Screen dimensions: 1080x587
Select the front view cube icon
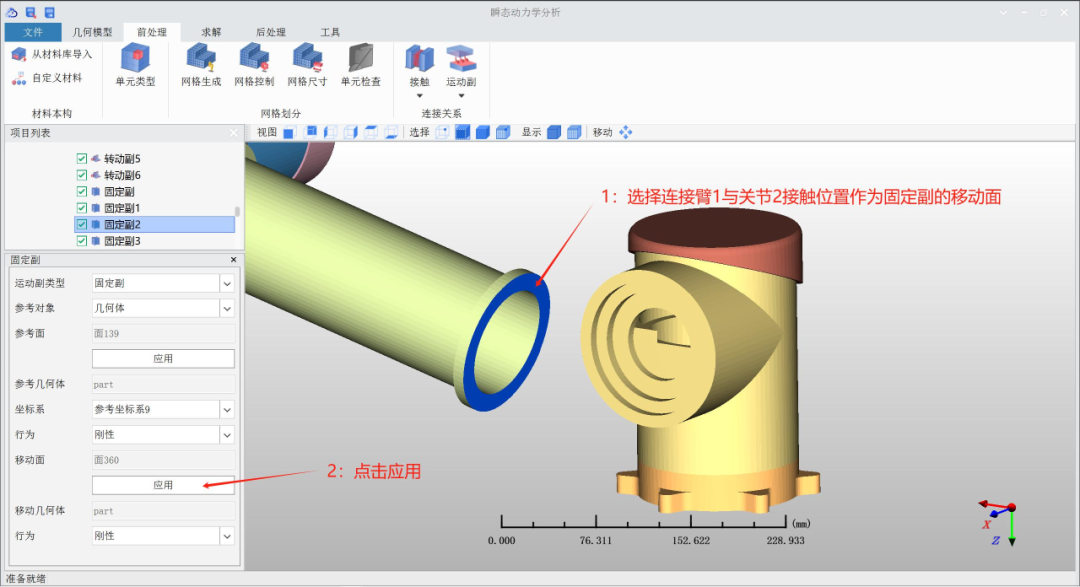(x=289, y=132)
